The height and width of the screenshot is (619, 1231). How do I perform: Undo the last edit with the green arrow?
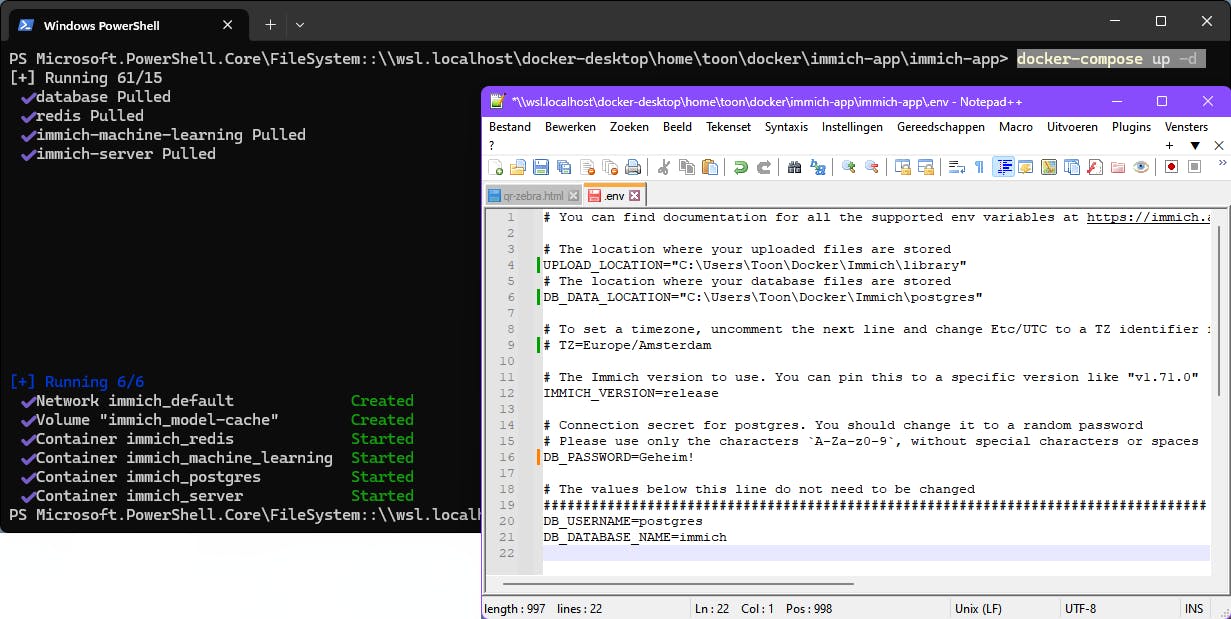(x=741, y=167)
